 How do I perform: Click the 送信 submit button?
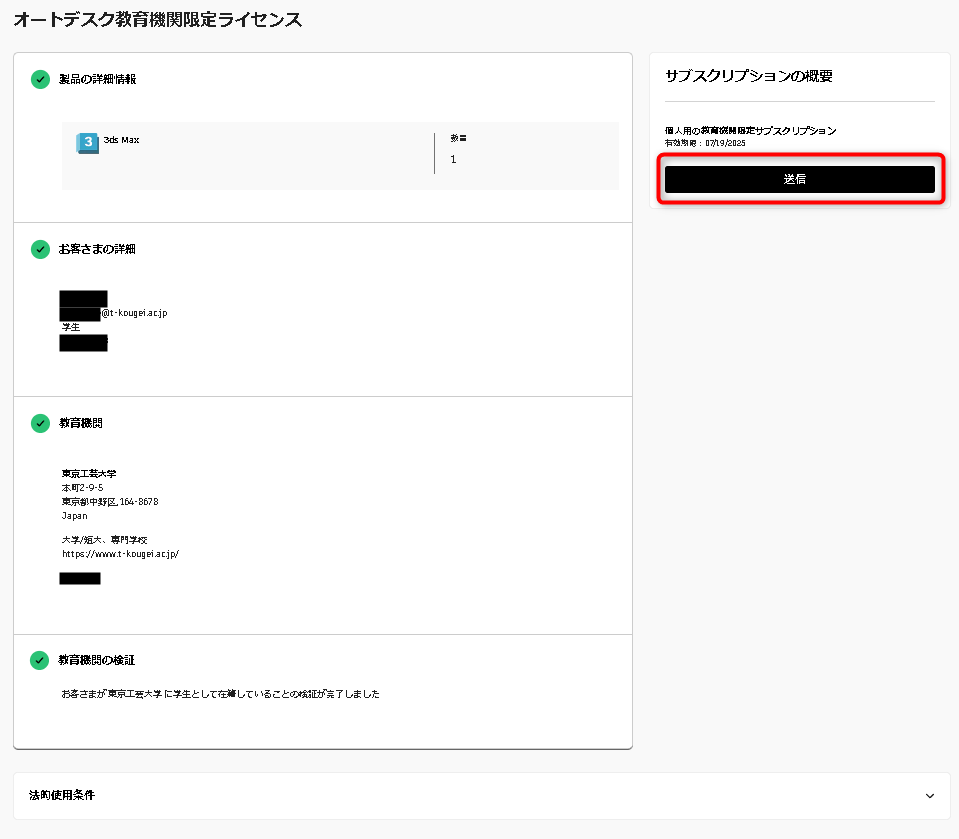point(799,179)
